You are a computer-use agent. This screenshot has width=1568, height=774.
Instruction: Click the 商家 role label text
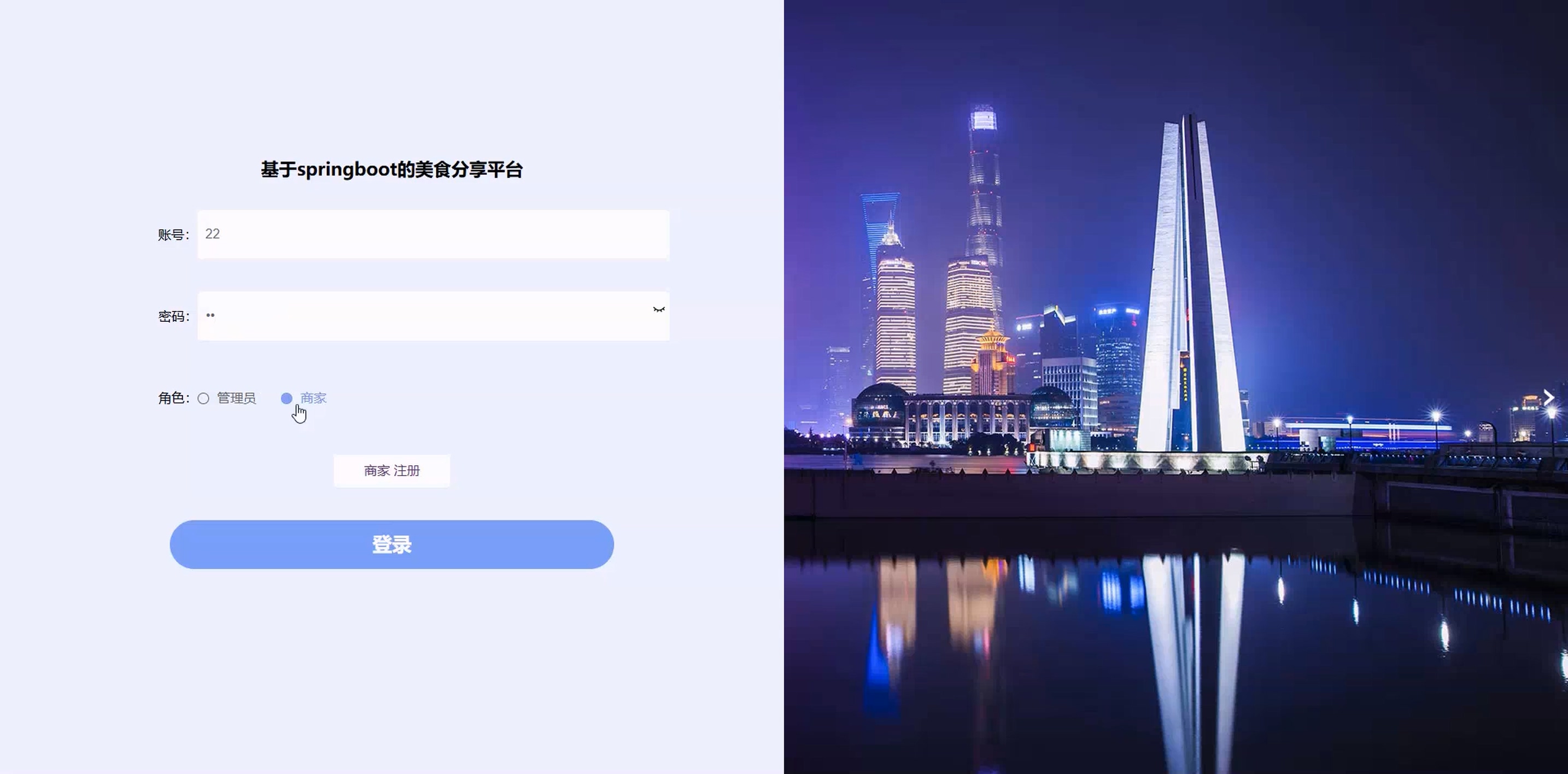313,398
